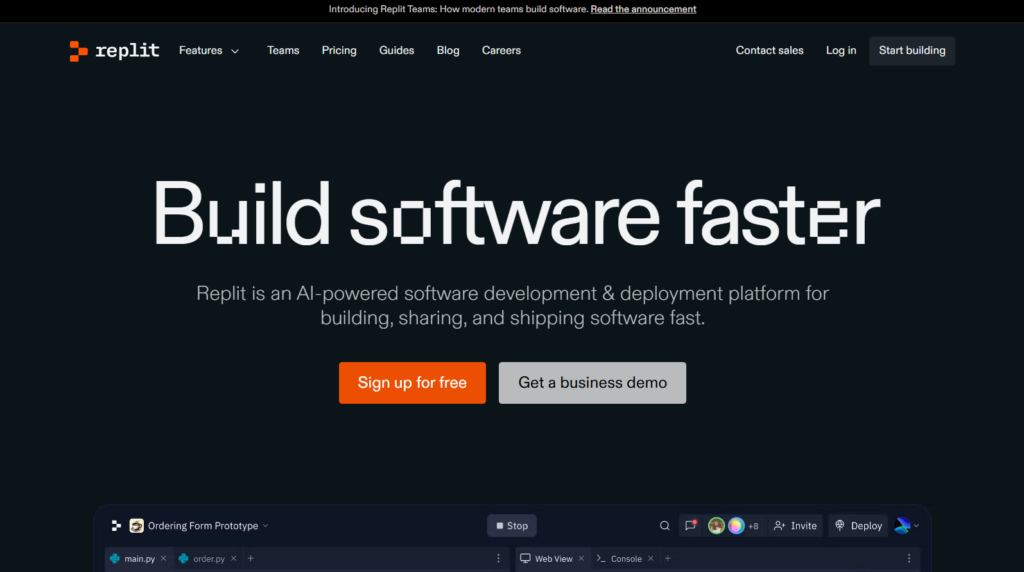Open the profile avatar dropdown next to Deploy

pyautogui.click(x=906, y=526)
